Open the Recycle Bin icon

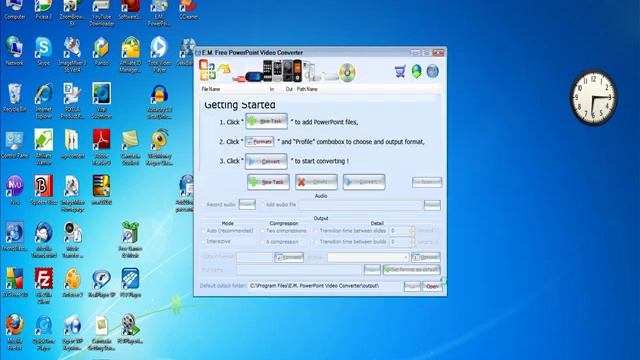point(15,98)
